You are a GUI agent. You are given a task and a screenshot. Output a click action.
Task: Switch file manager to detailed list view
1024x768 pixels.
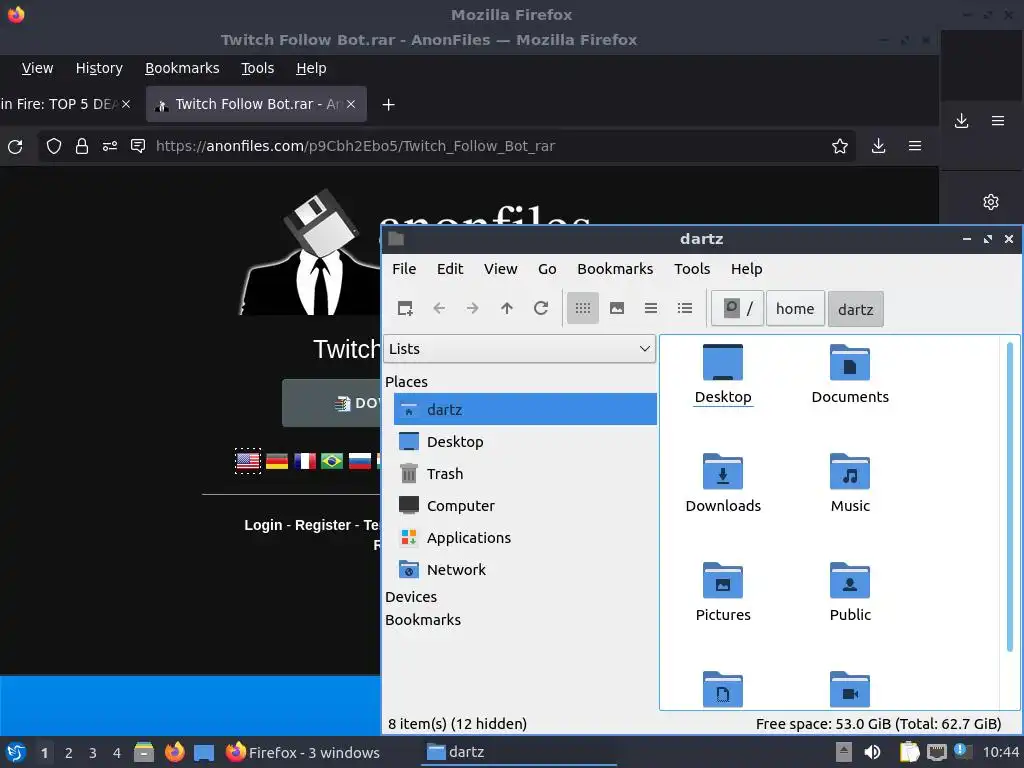pos(684,308)
